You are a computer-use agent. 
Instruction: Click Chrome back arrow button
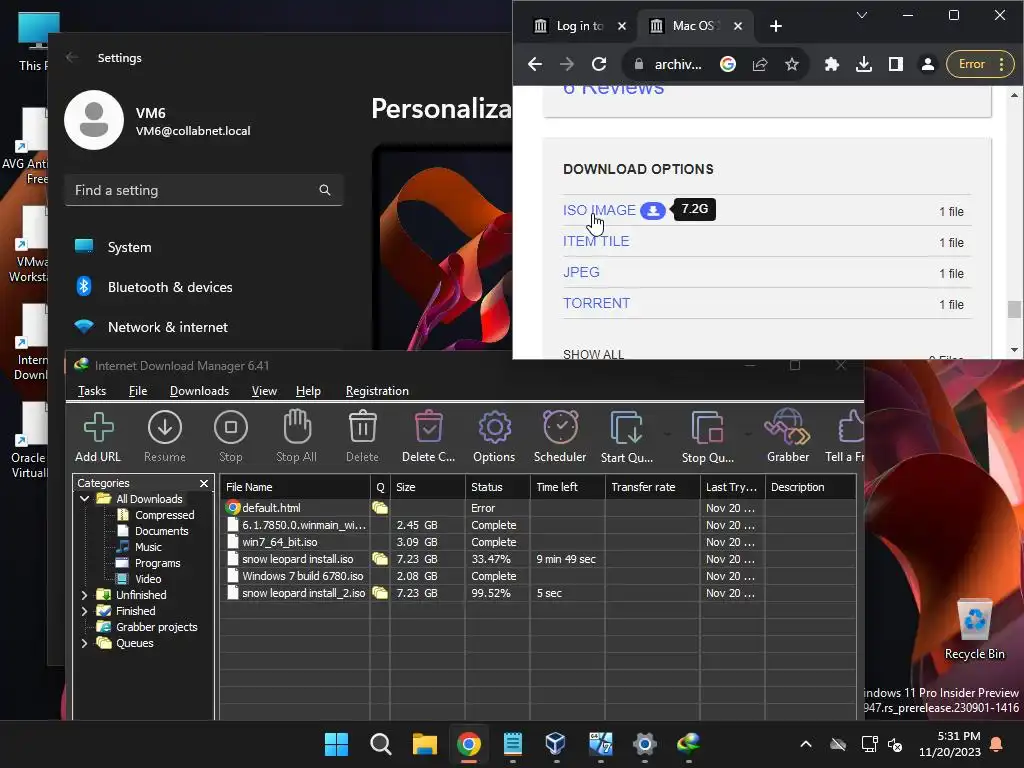coord(535,64)
